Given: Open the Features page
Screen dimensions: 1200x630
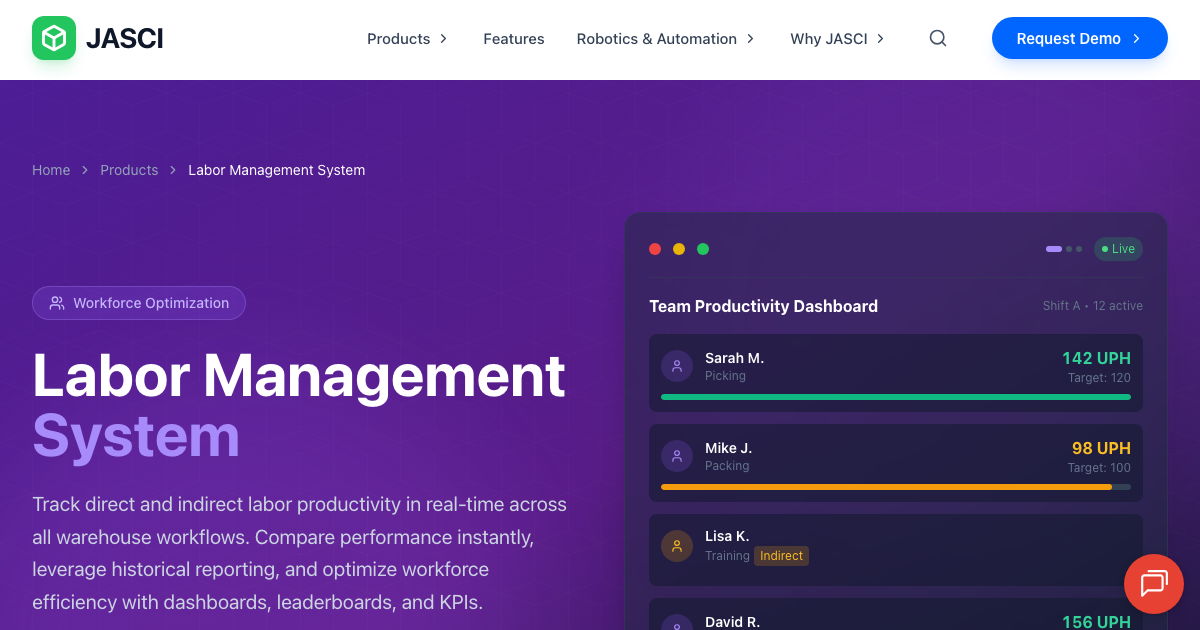Looking at the screenshot, I should 514,39.
